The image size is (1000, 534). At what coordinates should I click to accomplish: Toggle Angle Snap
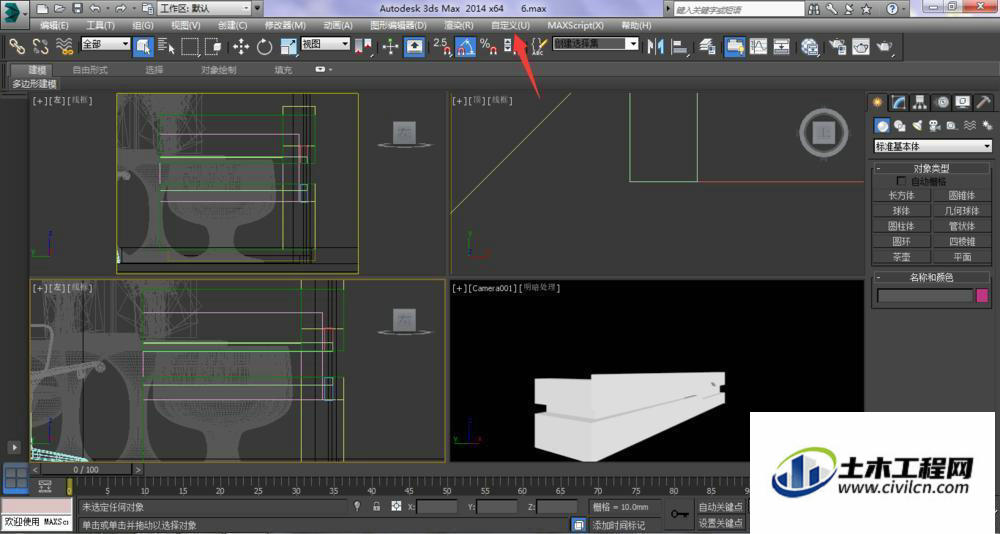(x=465, y=47)
